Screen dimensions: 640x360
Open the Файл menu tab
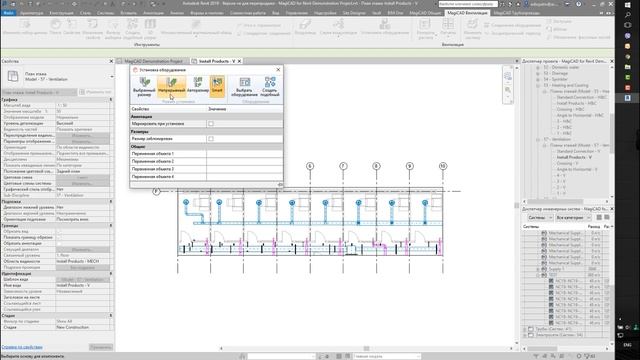(x=8, y=13)
